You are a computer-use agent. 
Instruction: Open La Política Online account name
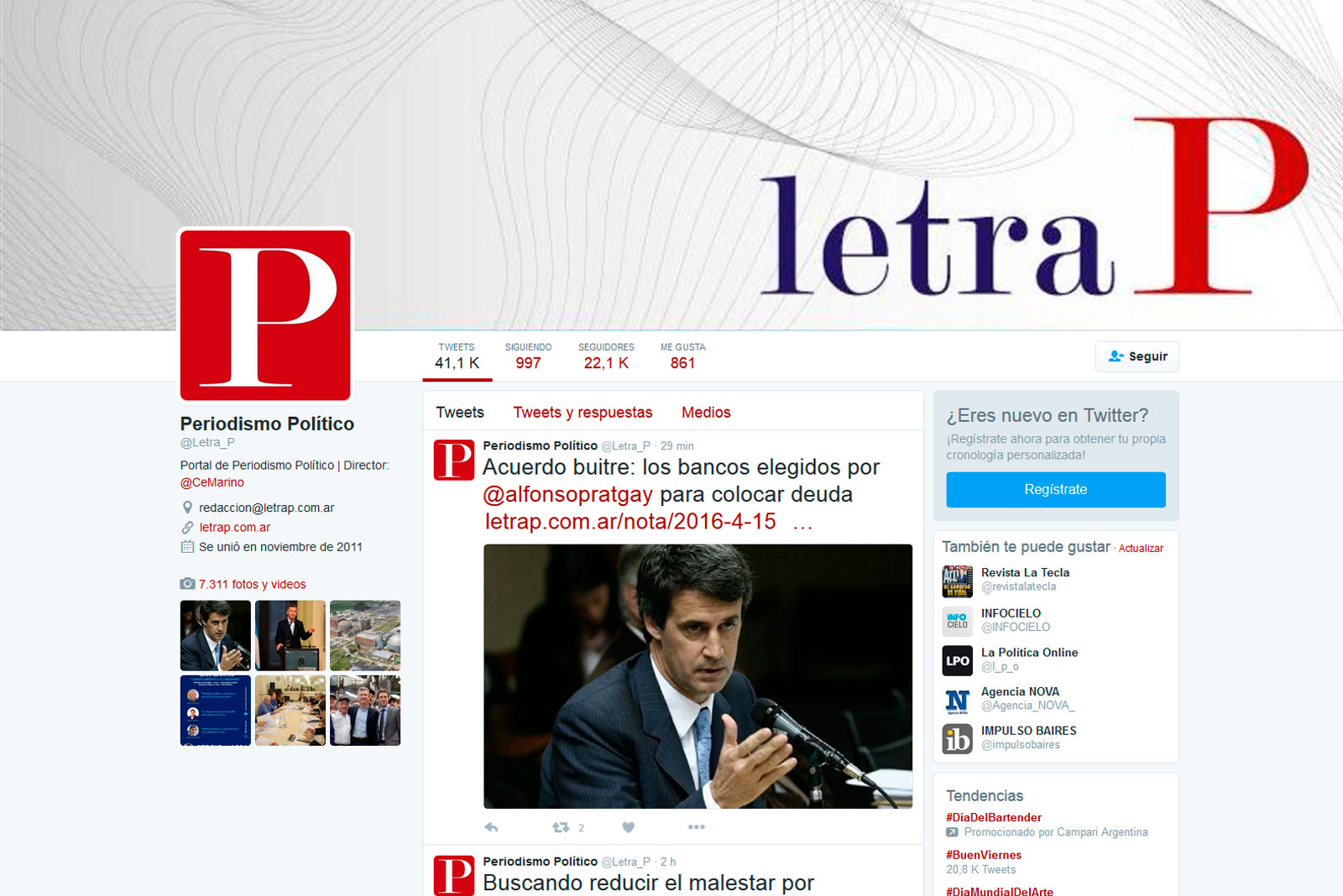tap(1029, 652)
